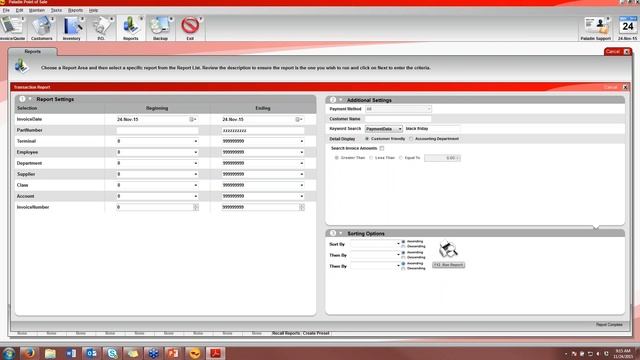Screen dimensions: 640x360
Task: Open the Reports menu
Action: (75, 10)
